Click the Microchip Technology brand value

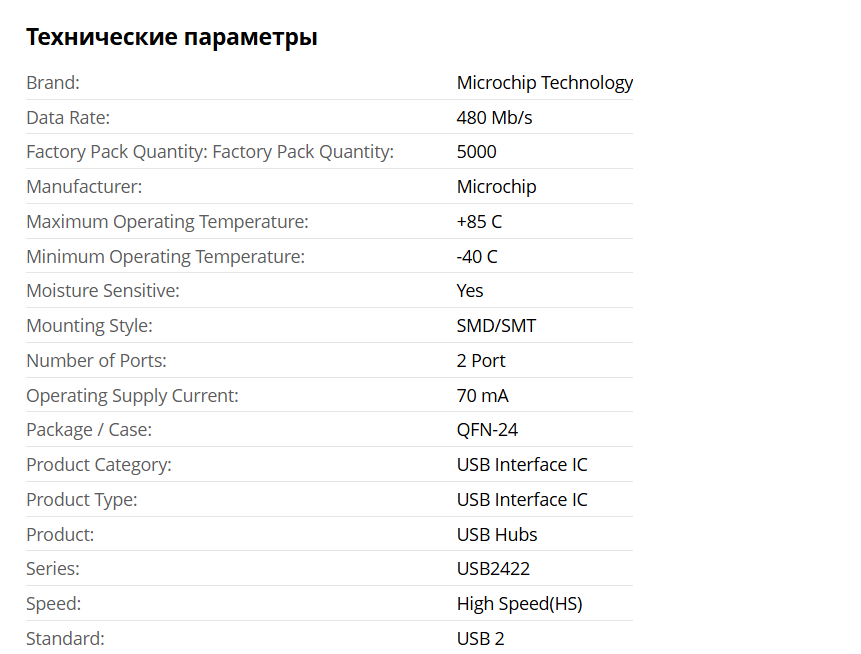(544, 83)
